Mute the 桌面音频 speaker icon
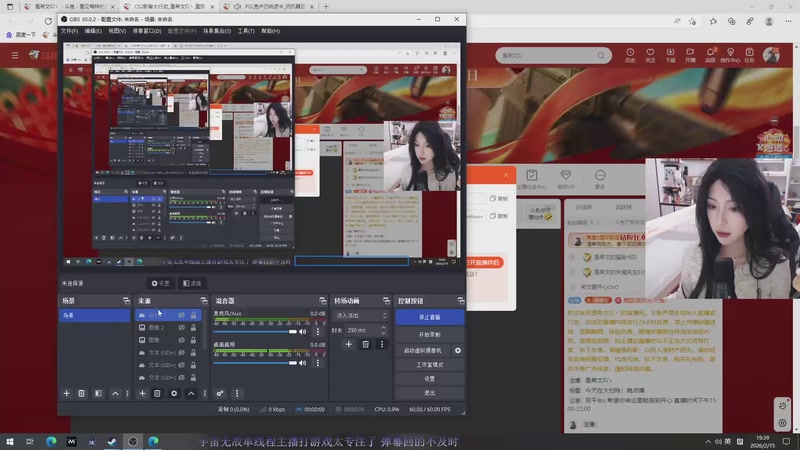The width and height of the screenshot is (800, 450). pyautogui.click(x=303, y=363)
